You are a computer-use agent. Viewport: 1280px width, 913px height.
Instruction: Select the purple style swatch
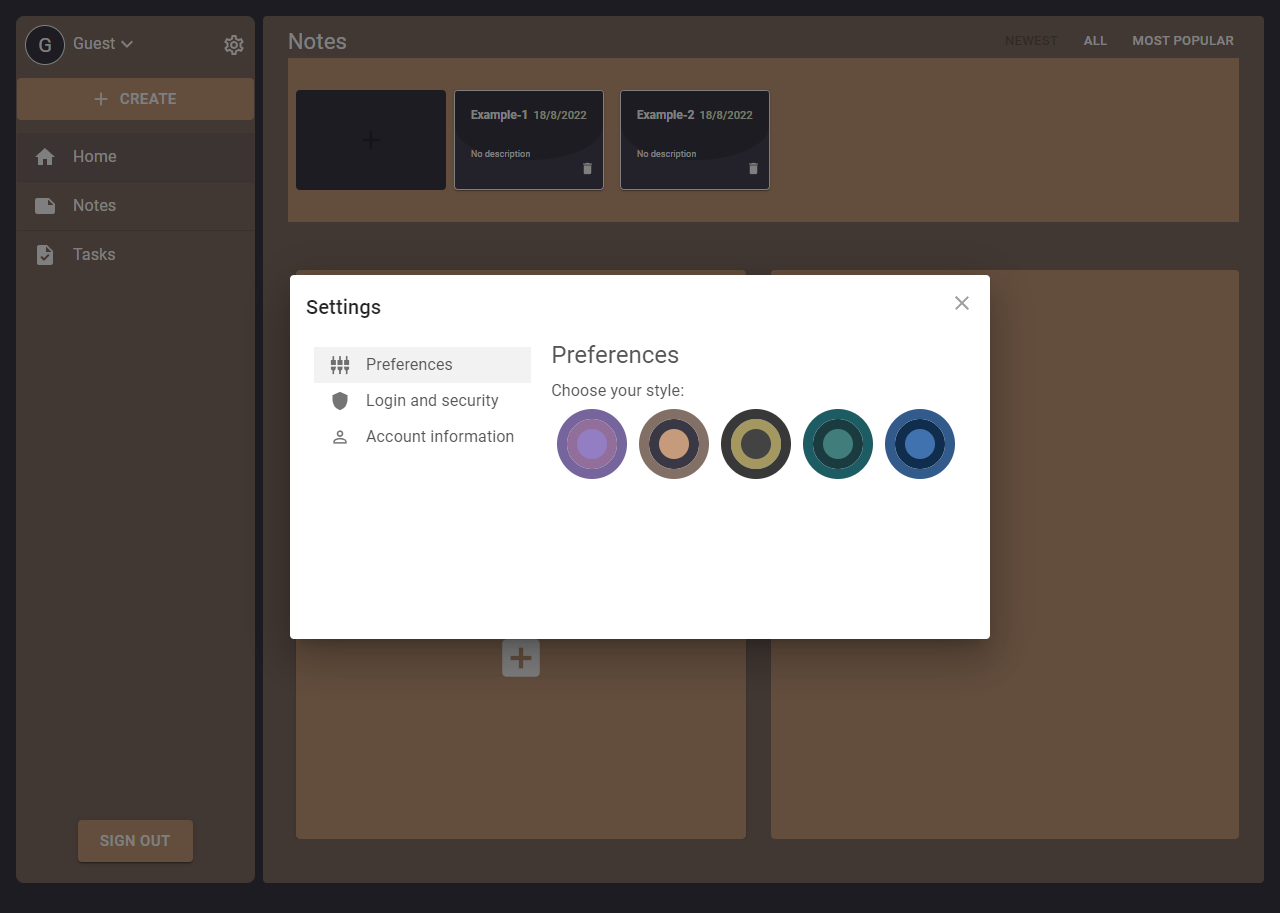click(x=592, y=444)
